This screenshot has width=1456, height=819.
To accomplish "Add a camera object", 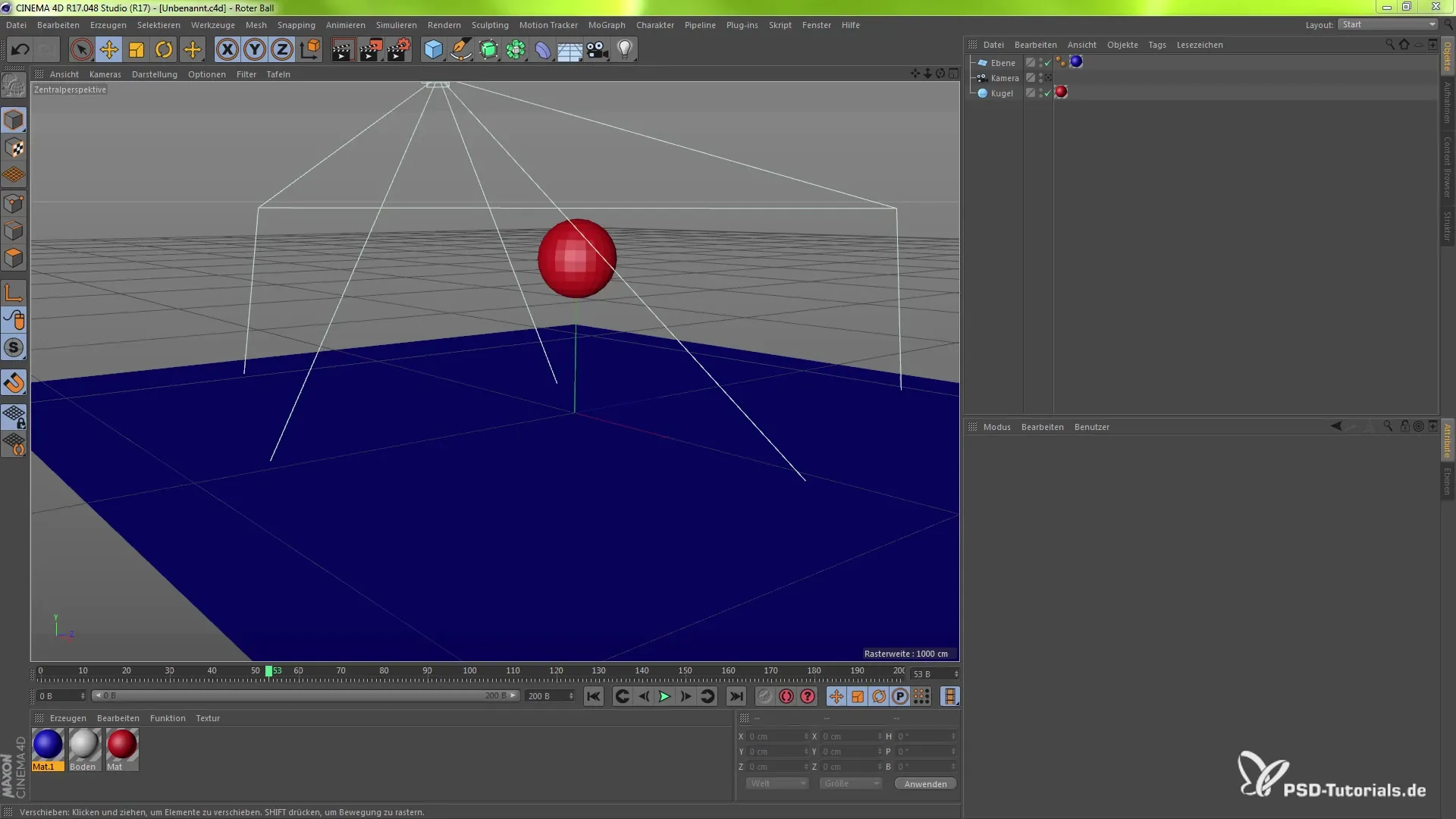I will point(598,50).
